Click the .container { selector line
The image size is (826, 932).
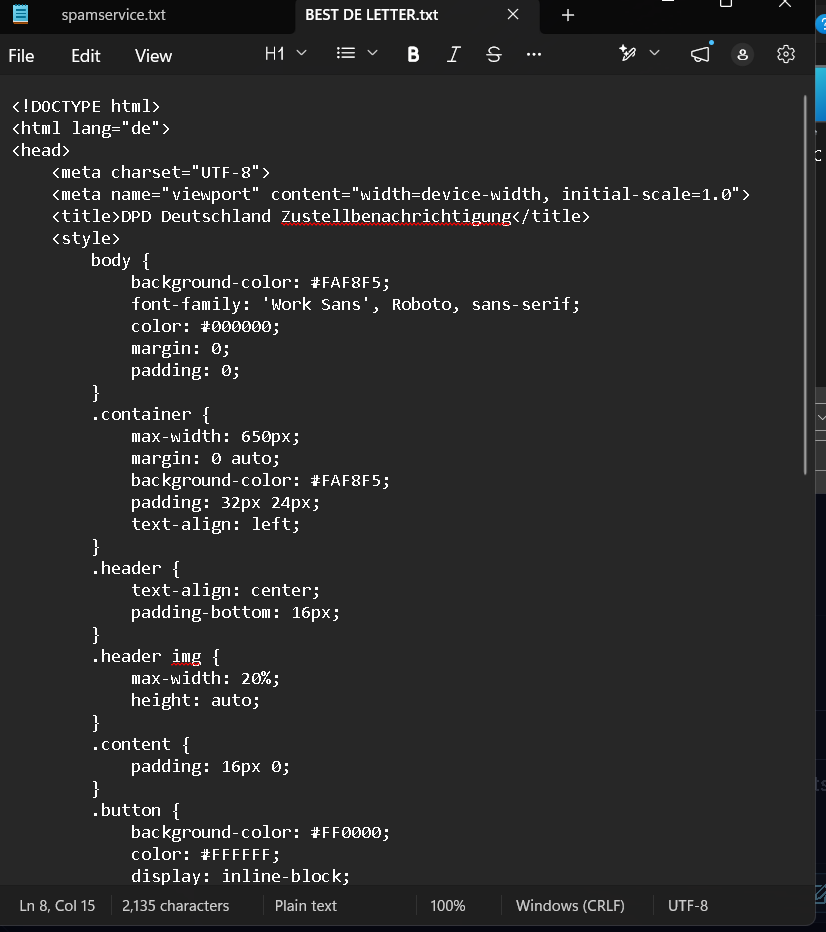point(150,414)
